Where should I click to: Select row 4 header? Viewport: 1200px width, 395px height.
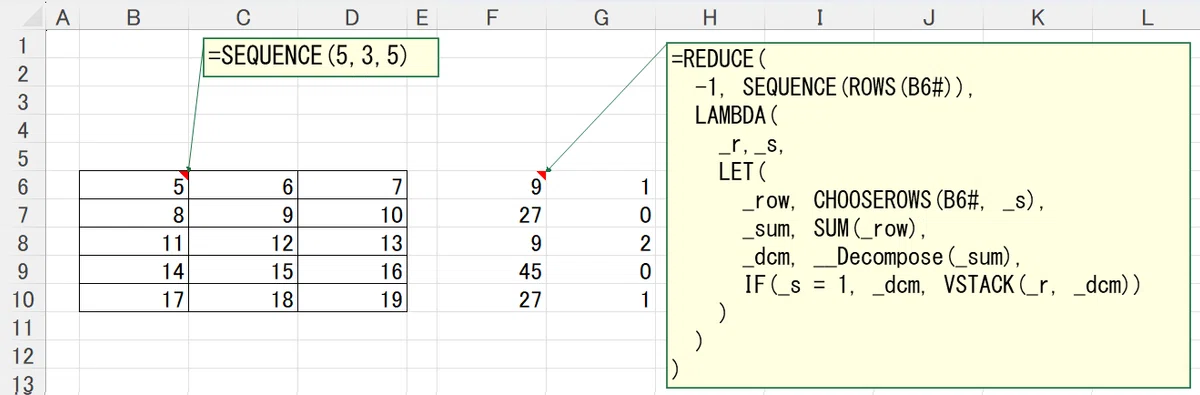[24, 128]
